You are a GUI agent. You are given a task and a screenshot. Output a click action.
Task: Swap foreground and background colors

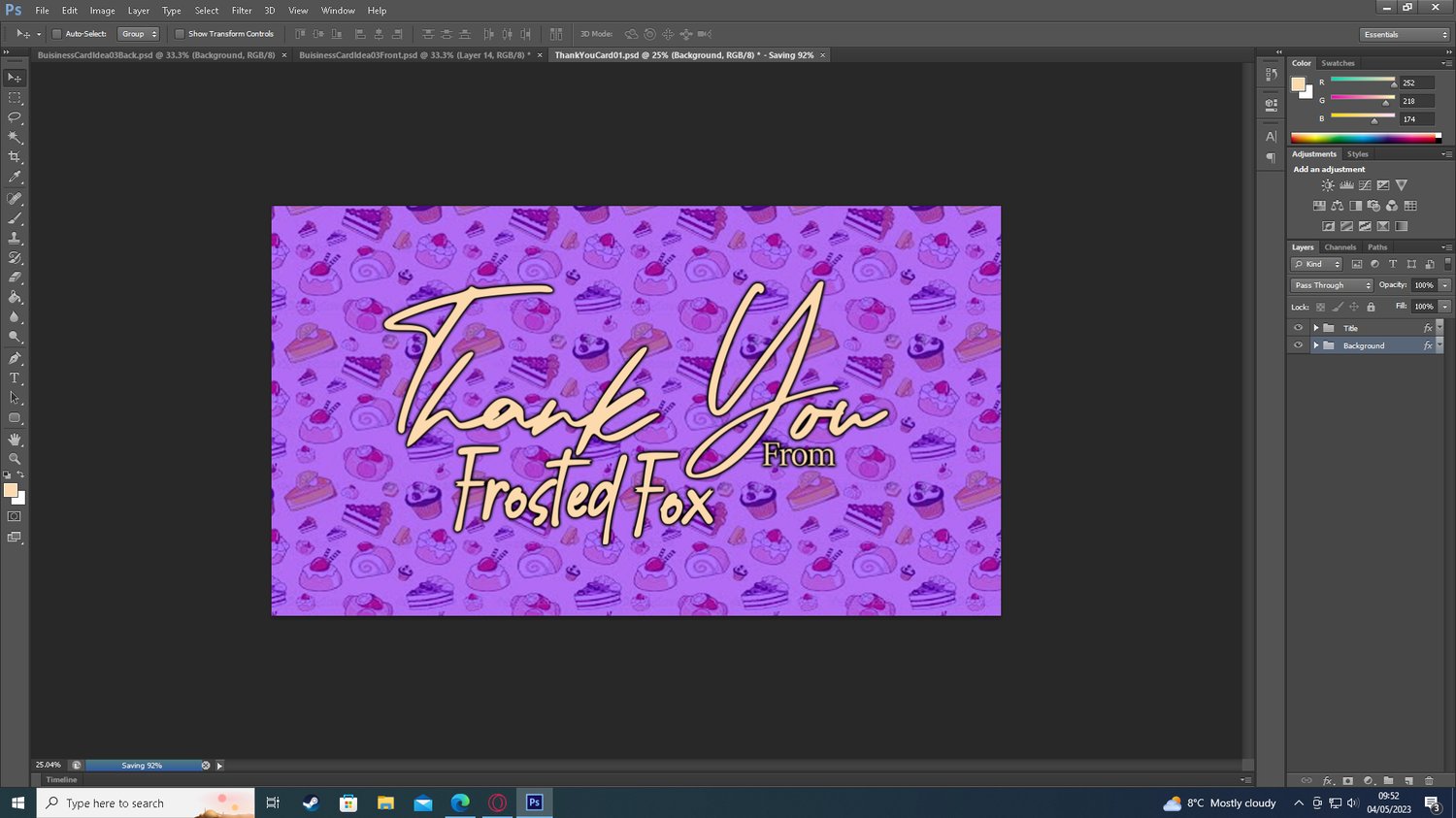click(x=20, y=474)
